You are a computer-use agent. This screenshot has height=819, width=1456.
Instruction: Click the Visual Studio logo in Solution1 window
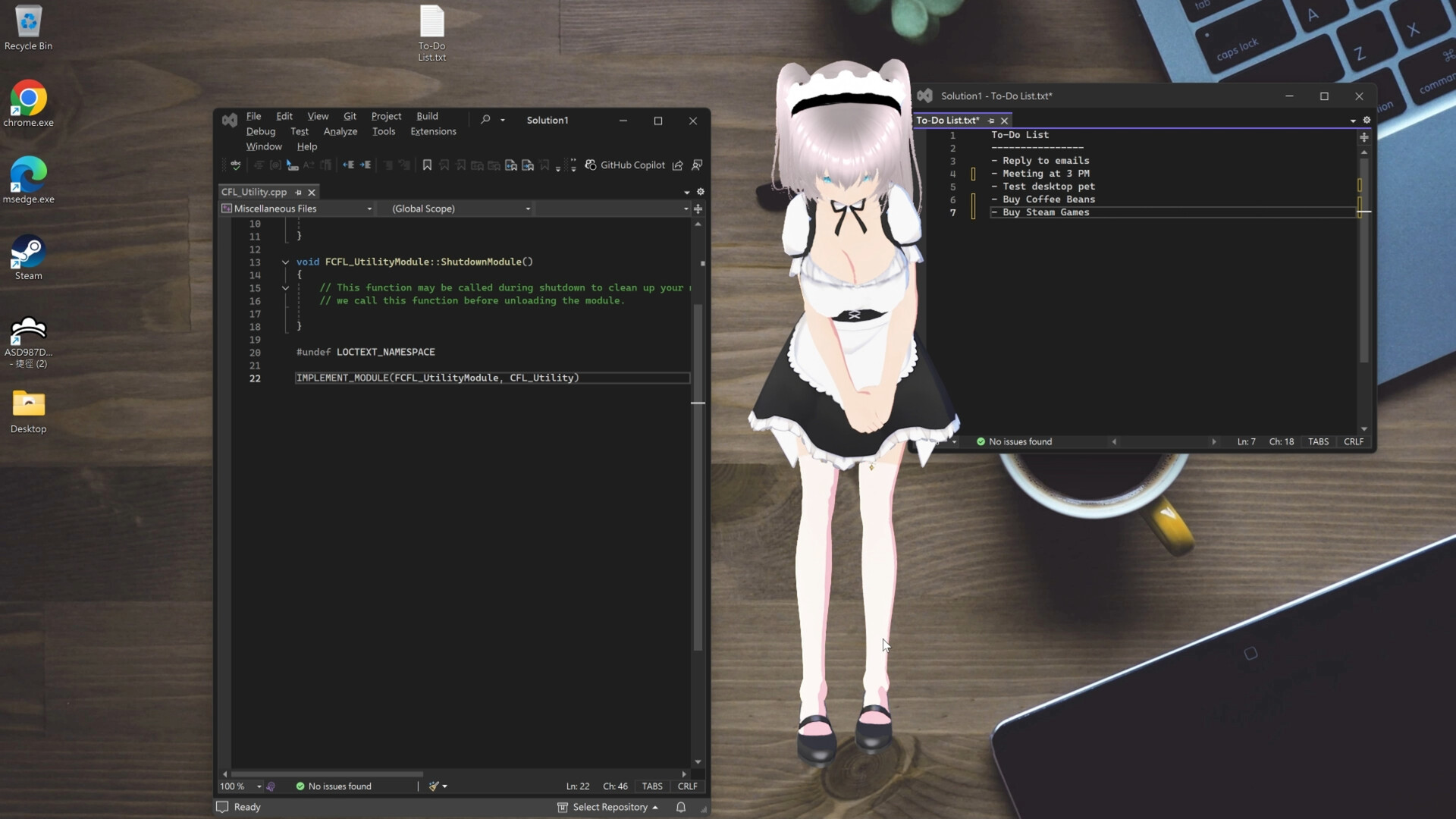(230, 120)
